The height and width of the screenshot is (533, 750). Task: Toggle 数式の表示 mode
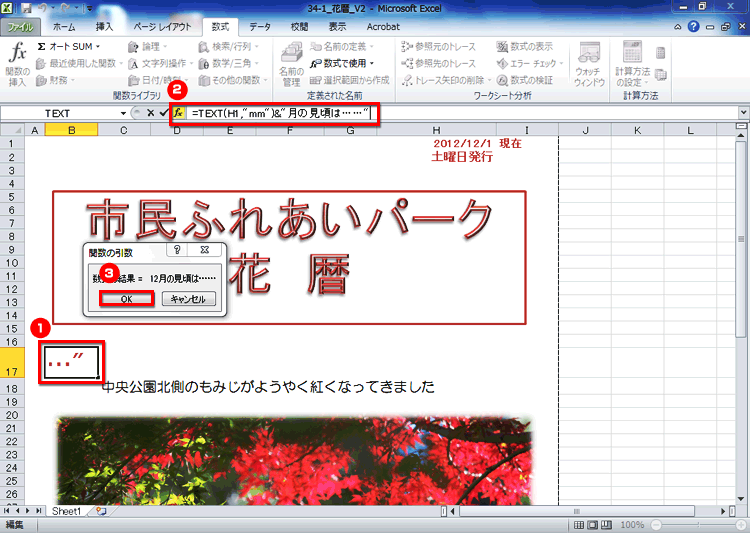click(525, 46)
